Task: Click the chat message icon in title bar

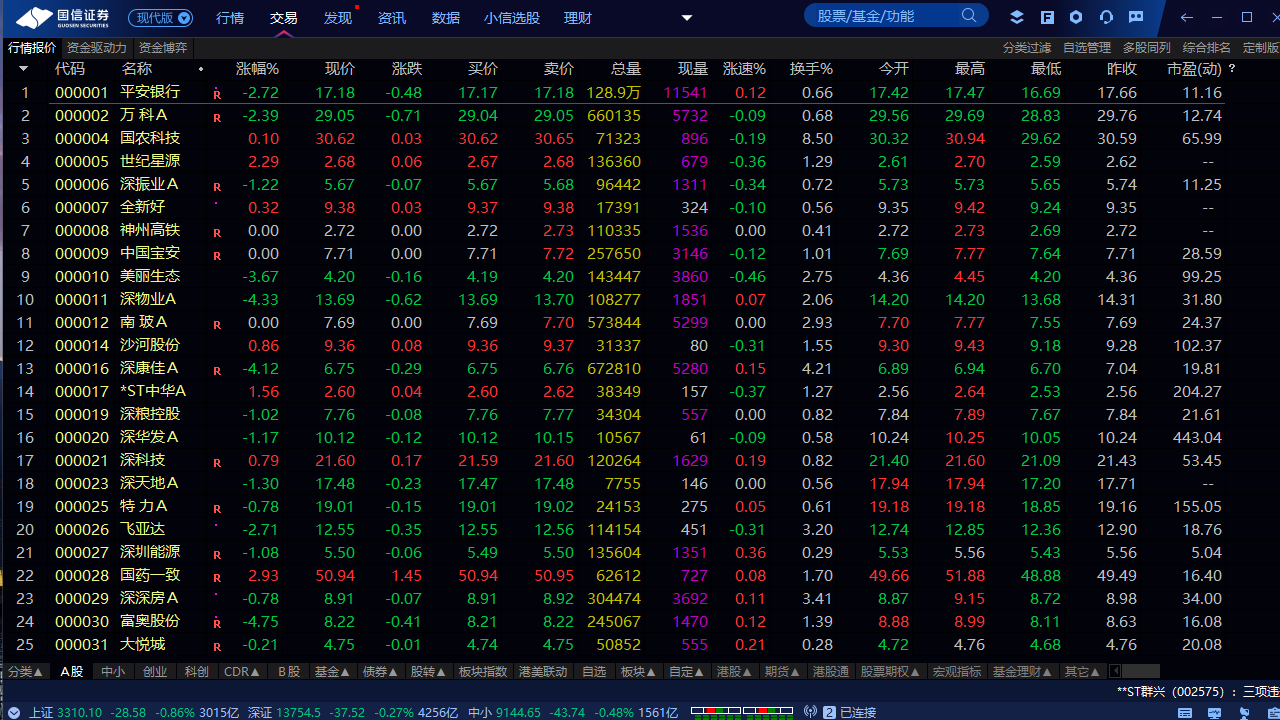Action: [1136, 17]
